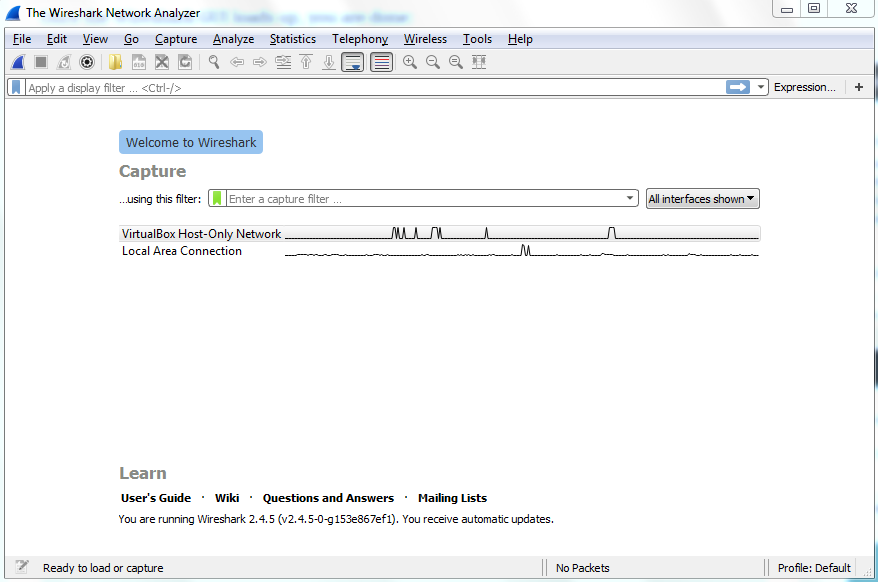Click the Find a packet magnifier icon
This screenshot has height=582, width=878.
pos(213,62)
